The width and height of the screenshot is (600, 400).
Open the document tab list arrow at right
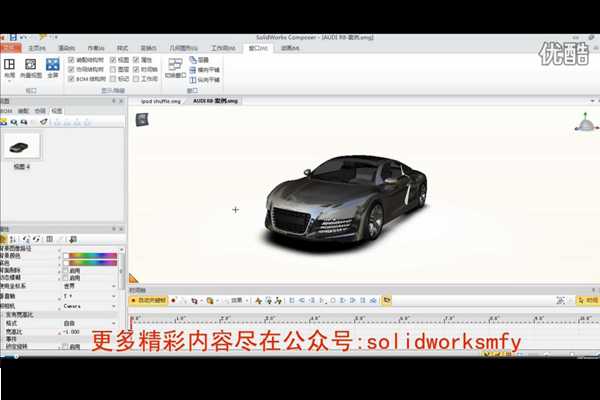(x=592, y=101)
